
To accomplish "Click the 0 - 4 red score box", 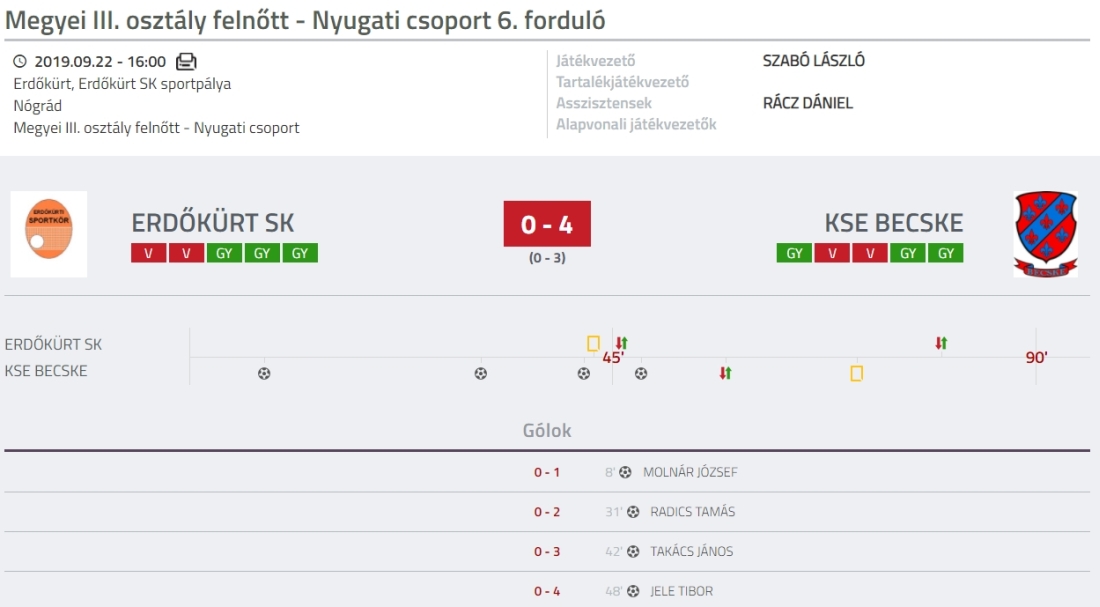I will (547, 224).
